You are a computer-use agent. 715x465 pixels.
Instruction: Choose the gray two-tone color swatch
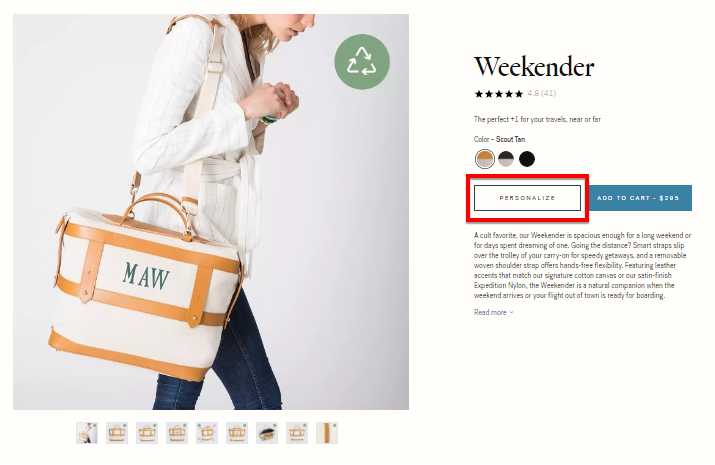[506, 159]
